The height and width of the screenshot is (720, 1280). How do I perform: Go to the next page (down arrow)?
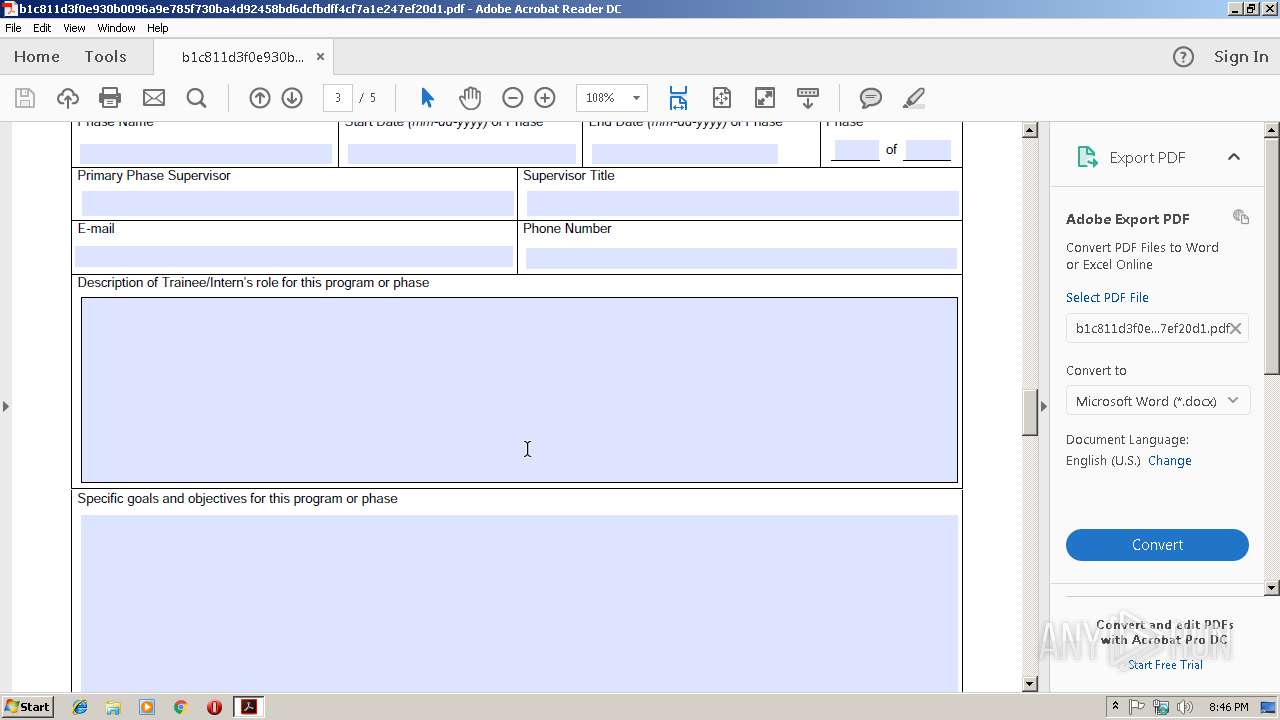coord(292,98)
